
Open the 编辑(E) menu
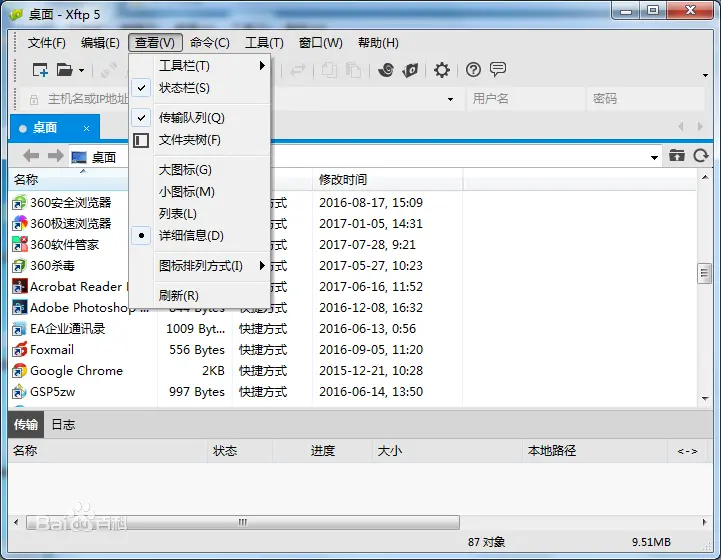(x=100, y=43)
